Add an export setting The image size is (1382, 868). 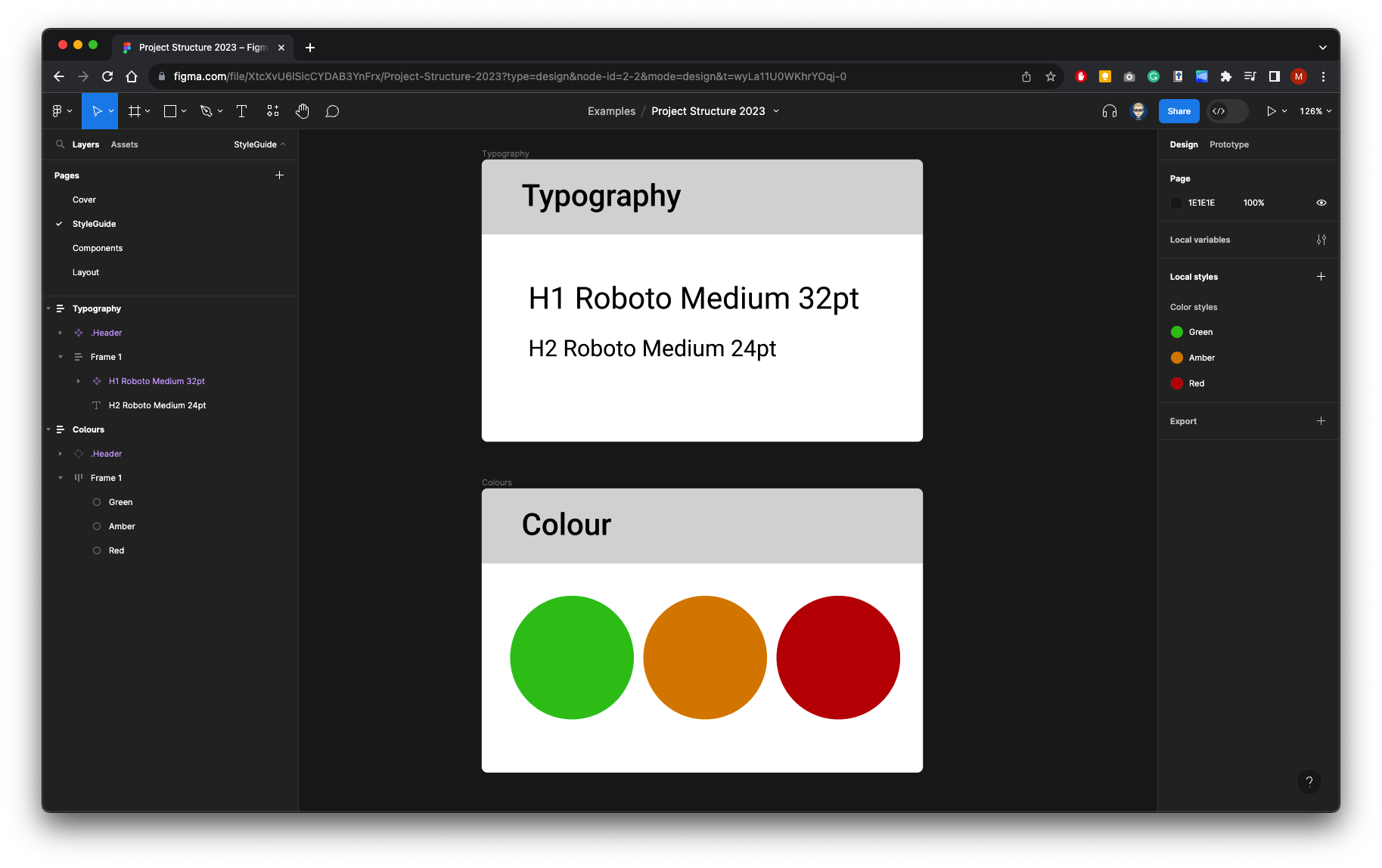[x=1321, y=421]
